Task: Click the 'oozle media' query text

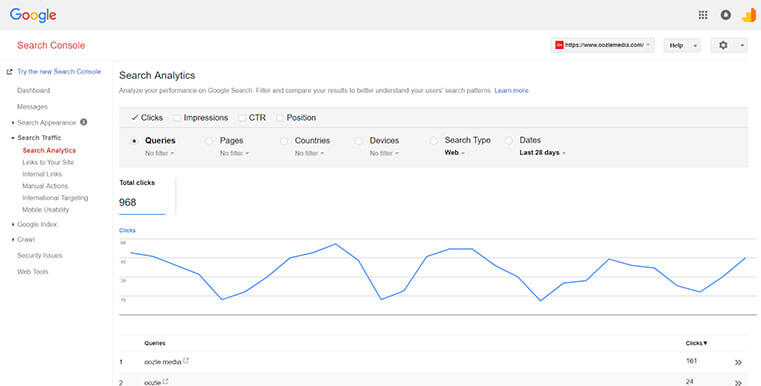Action: coord(163,362)
